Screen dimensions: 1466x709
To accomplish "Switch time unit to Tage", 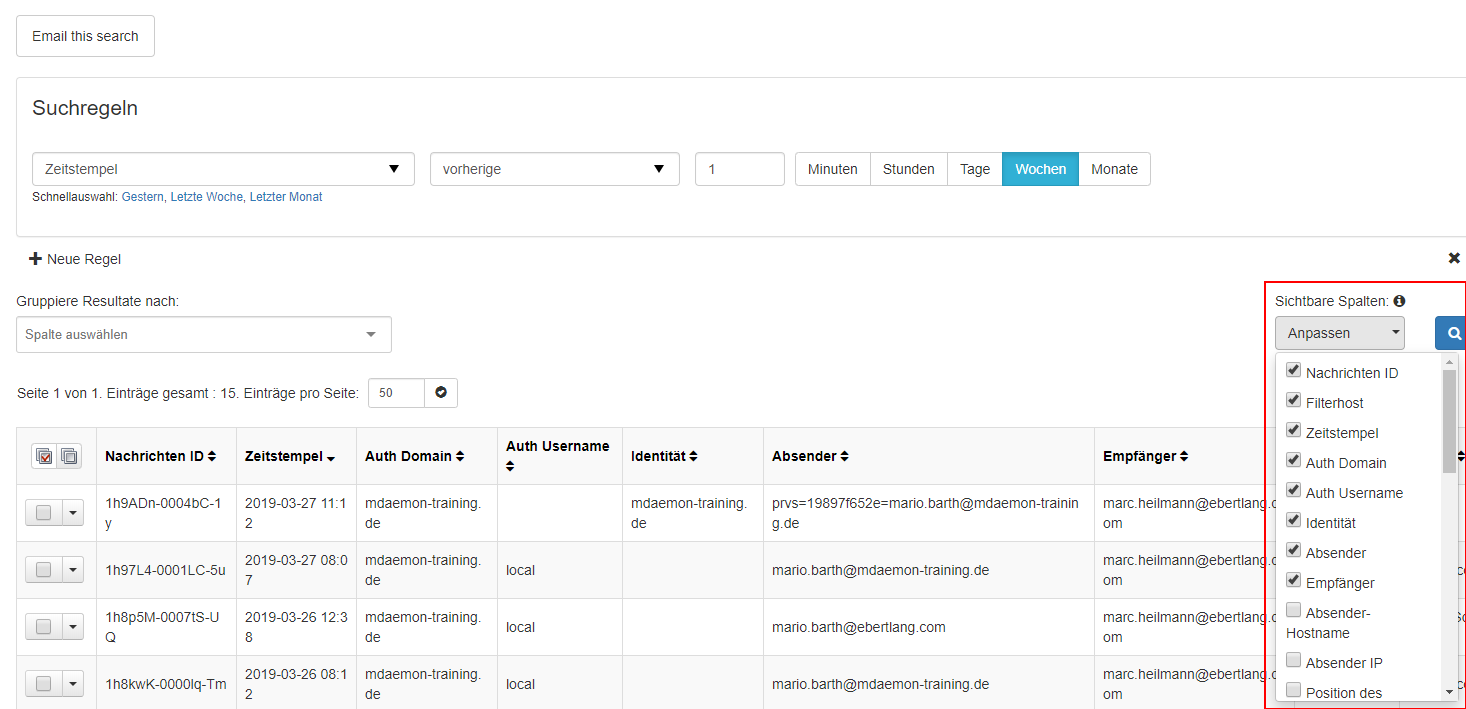I will click(974, 169).
